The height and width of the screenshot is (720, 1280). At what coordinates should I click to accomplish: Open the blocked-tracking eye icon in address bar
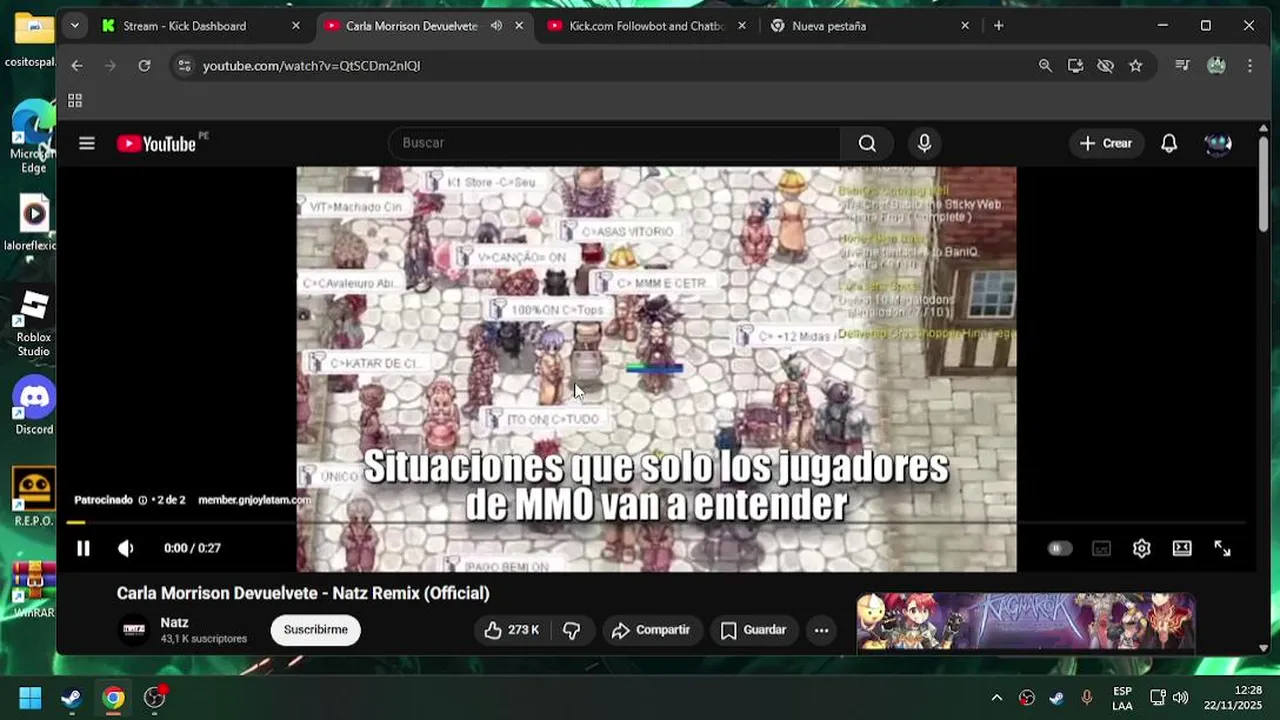[1105, 66]
